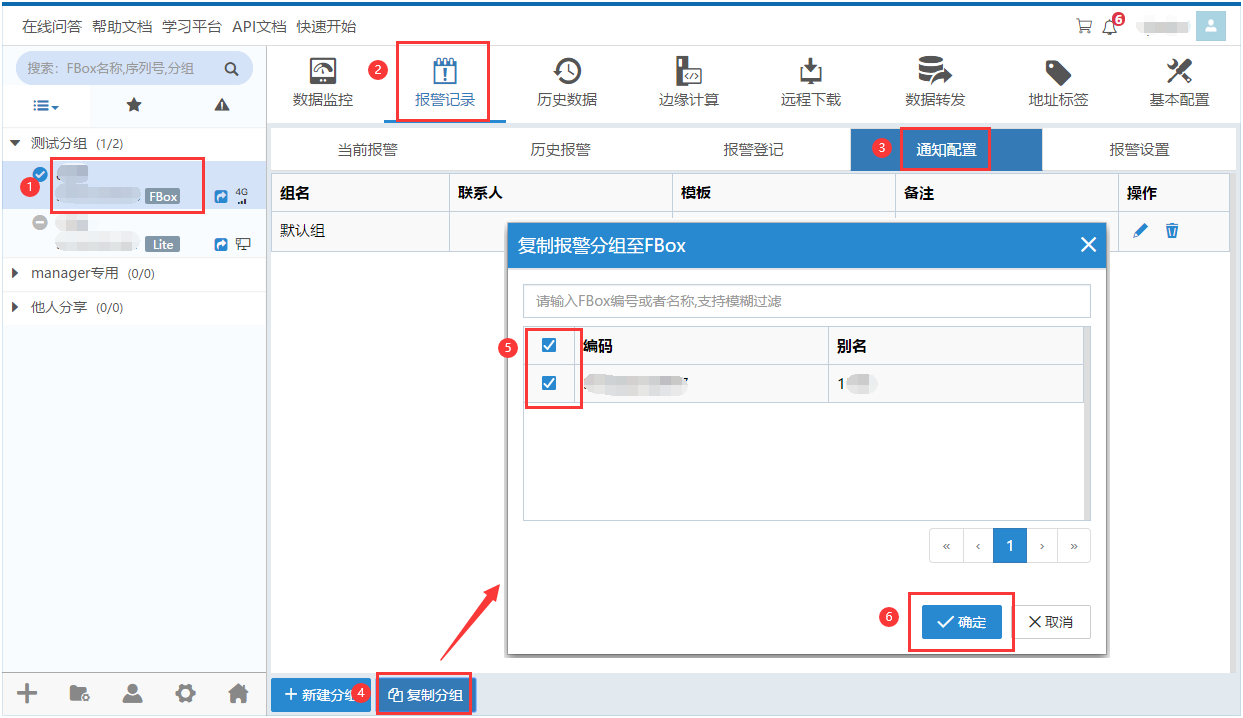Open the 历史数据 history data icon
The height and width of the screenshot is (718, 1243).
[x=566, y=73]
